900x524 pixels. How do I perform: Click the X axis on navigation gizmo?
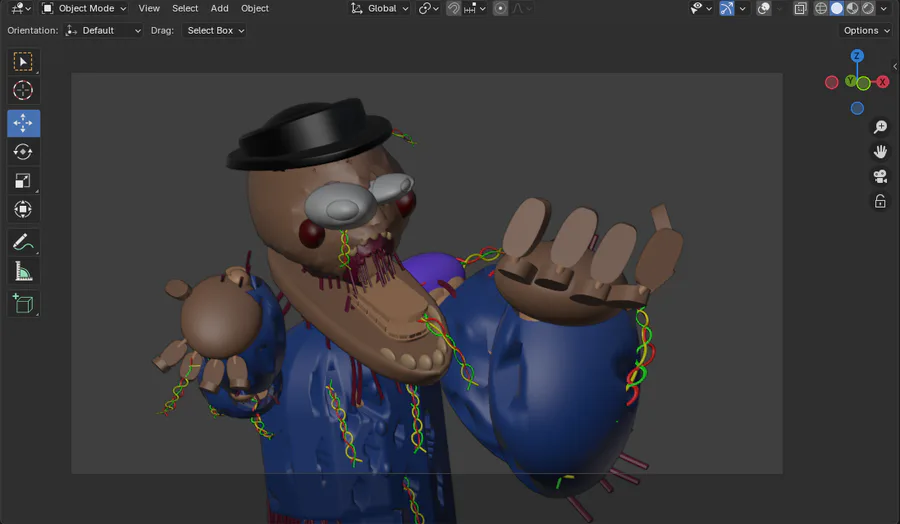coord(882,82)
